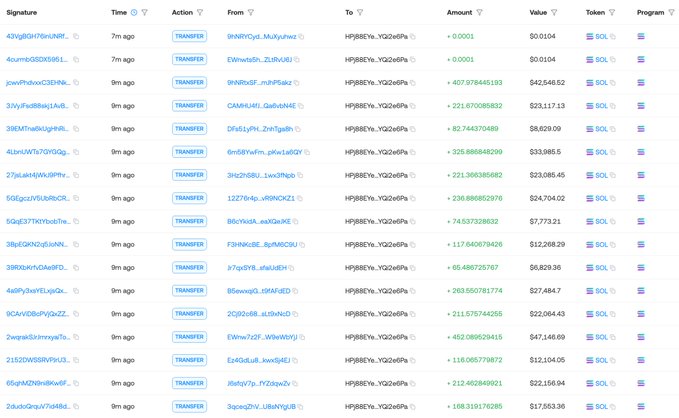Open sender account 3Hz2hS8U...1wx3fNpb
The height and width of the screenshot is (418, 679).
261,175
